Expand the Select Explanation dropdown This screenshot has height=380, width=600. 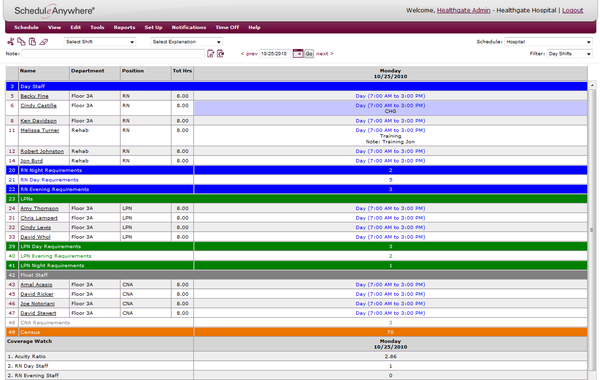point(186,42)
